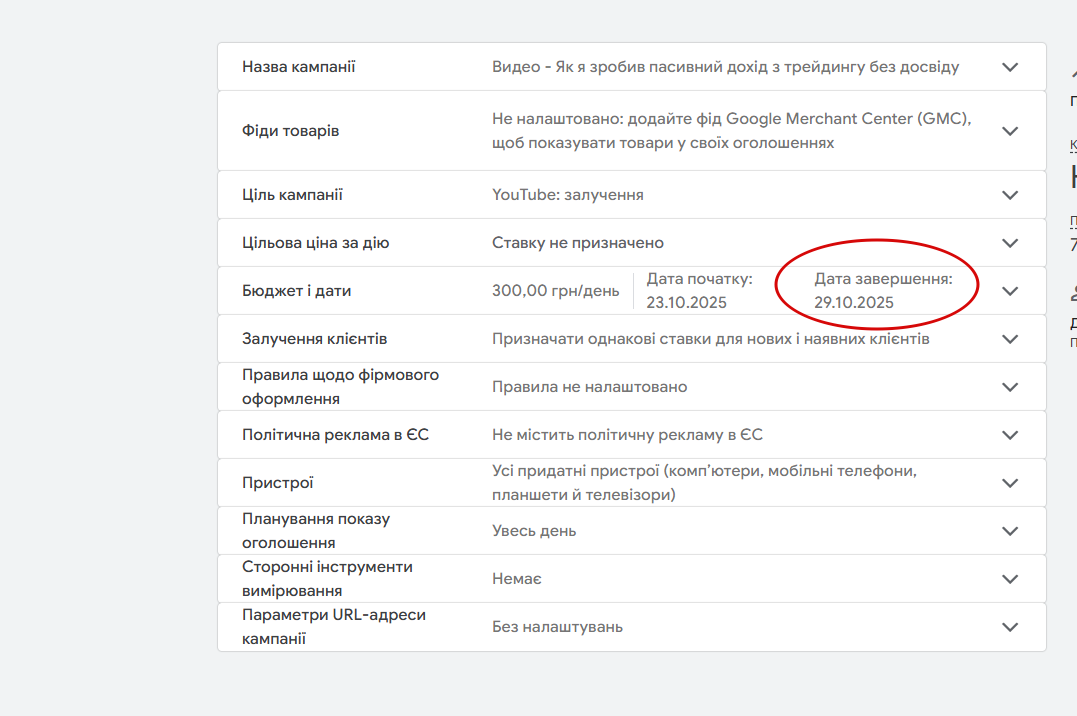Expand Політична реклама в ЄС chevron
Viewport: 1077px width, 716px height.
pos(1010,435)
